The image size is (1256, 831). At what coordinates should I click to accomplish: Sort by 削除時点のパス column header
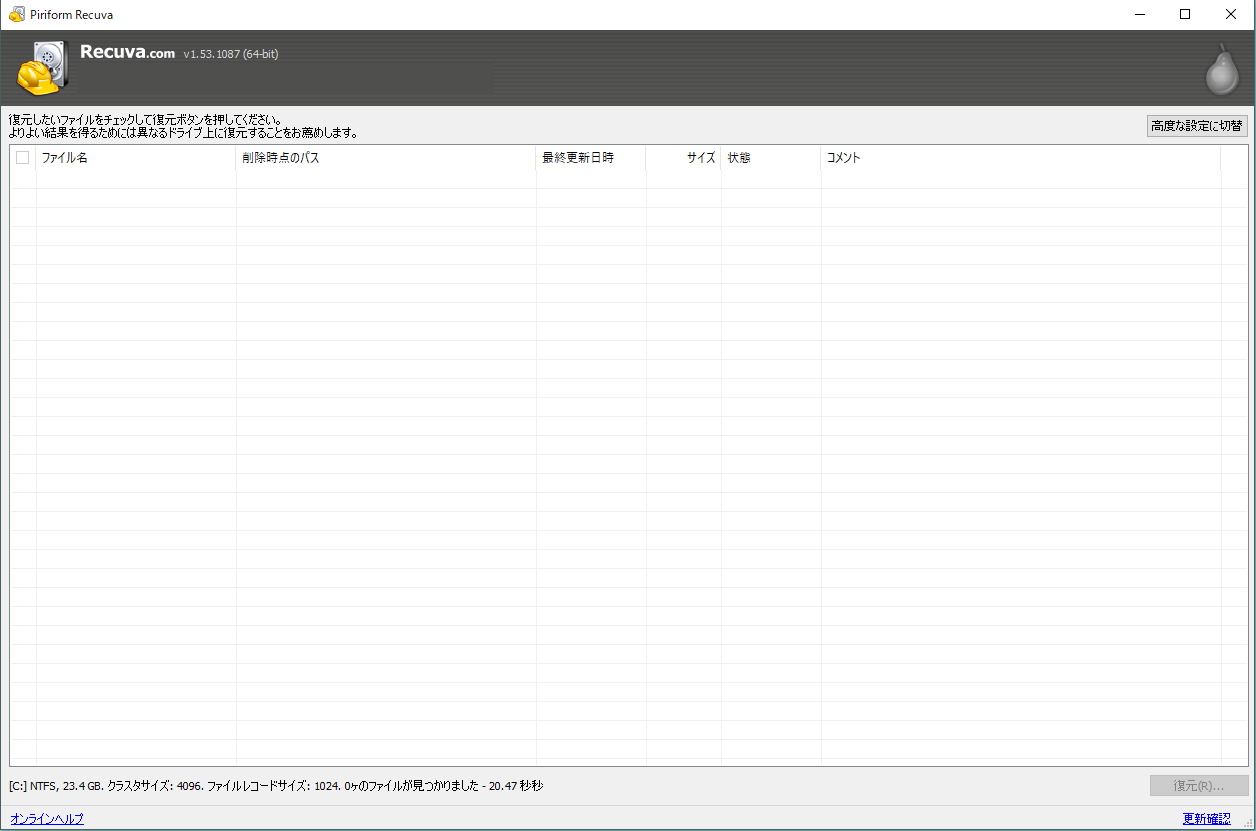(385, 158)
